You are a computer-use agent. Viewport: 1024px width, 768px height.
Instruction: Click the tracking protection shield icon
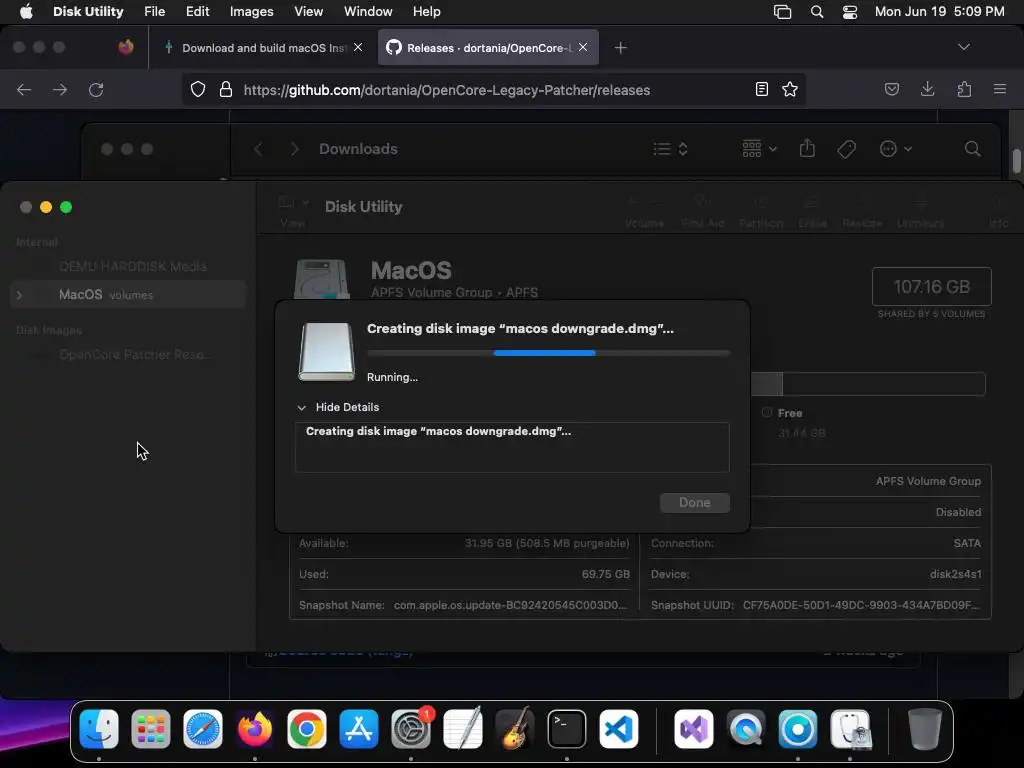click(x=198, y=89)
